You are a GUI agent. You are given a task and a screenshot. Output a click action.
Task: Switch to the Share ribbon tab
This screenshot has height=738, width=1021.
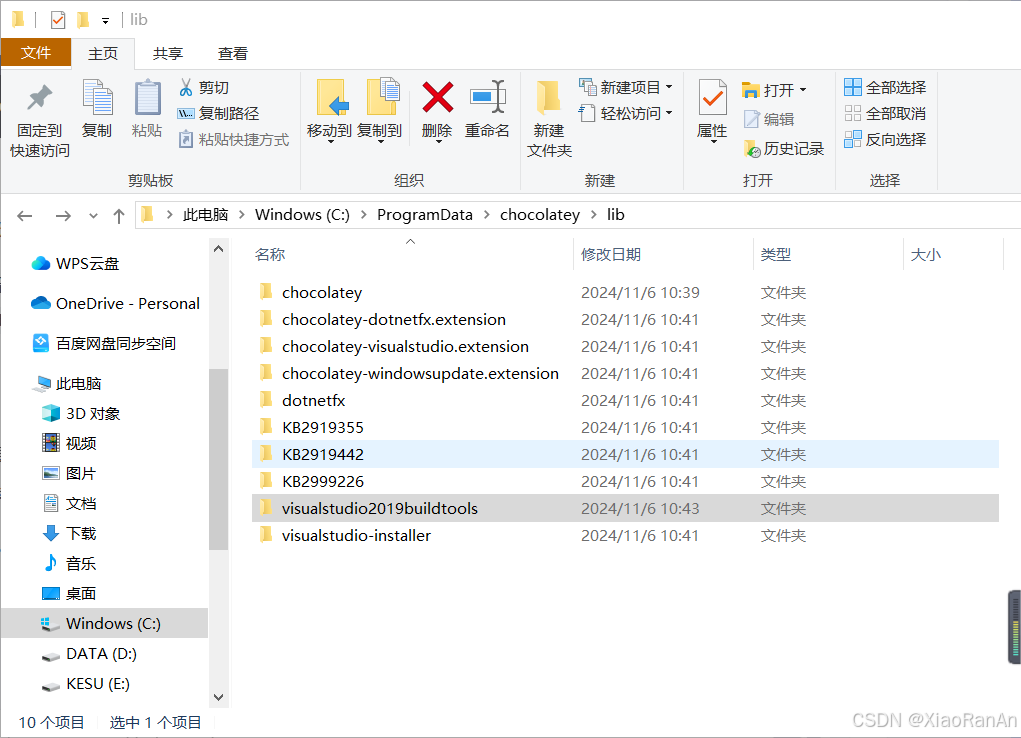pyautogui.click(x=168, y=53)
